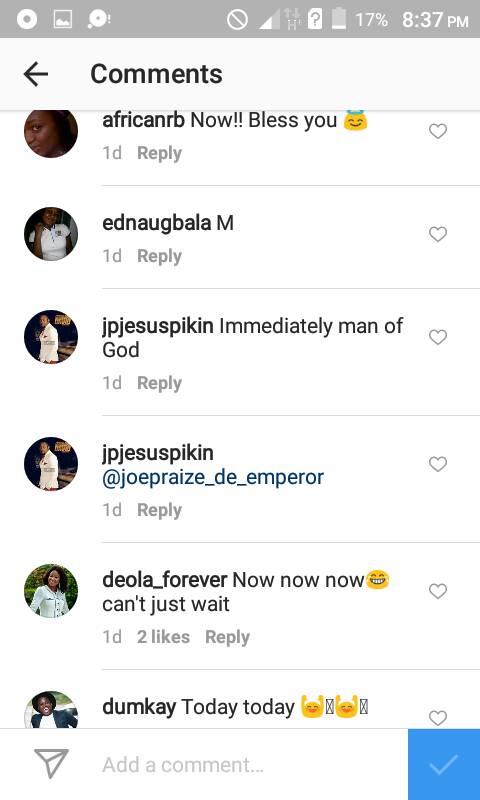
Task: Tap the paper plane send icon
Action: tap(51, 764)
